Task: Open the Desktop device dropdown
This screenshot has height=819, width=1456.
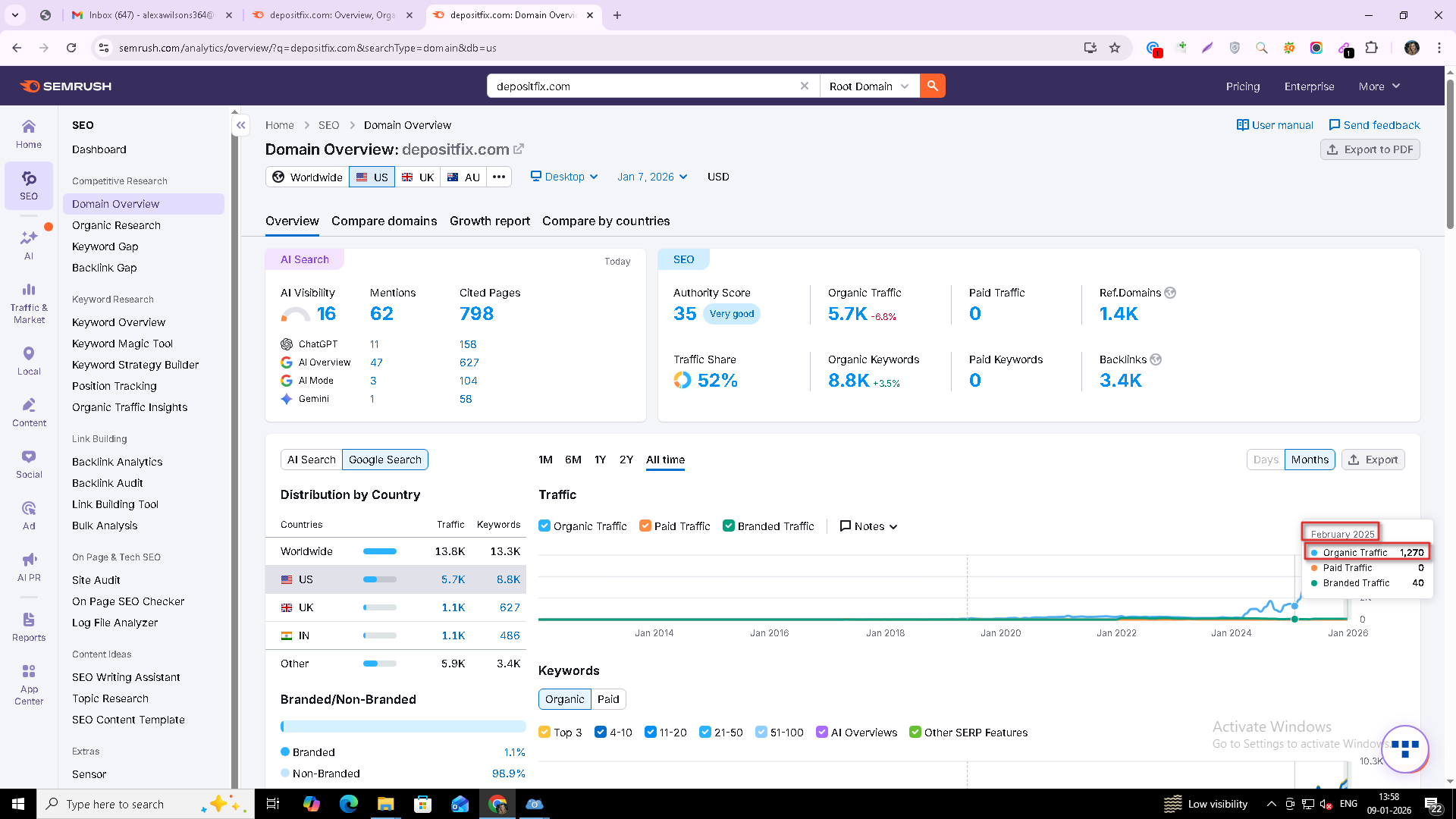Action: tap(564, 177)
